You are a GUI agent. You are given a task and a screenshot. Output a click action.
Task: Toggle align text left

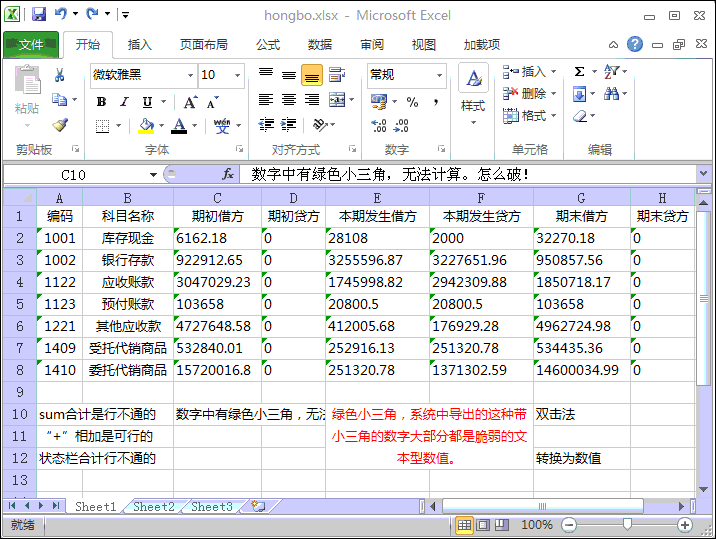point(266,100)
